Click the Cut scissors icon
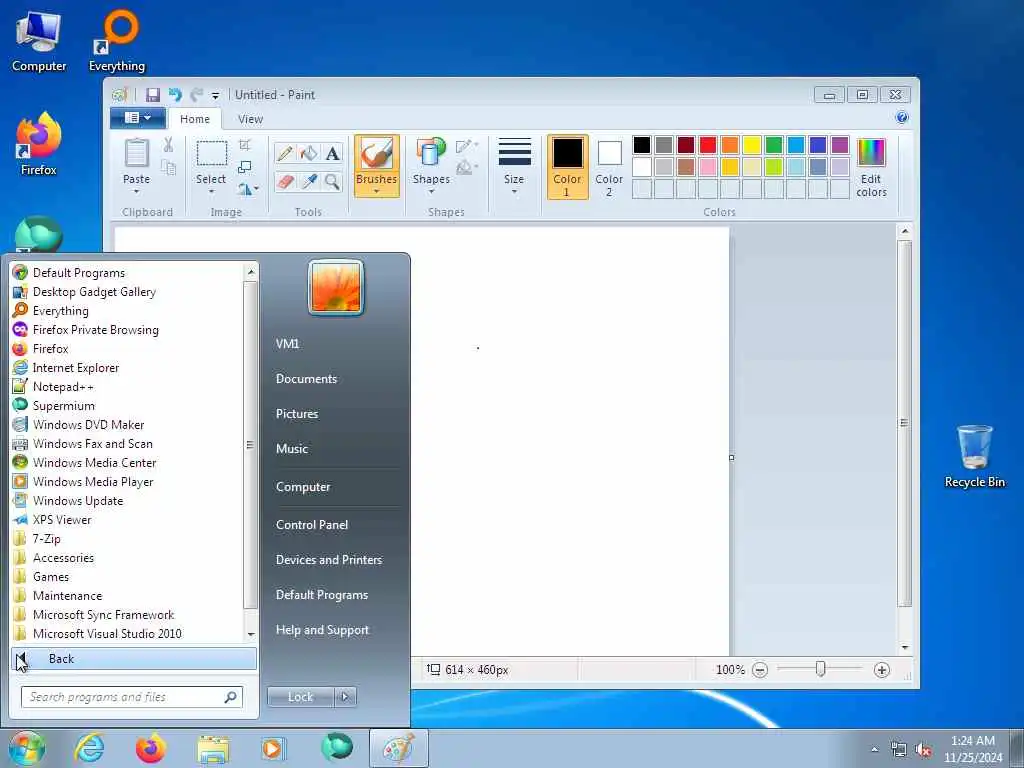Image resolution: width=1024 pixels, height=768 pixels. click(x=168, y=145)
